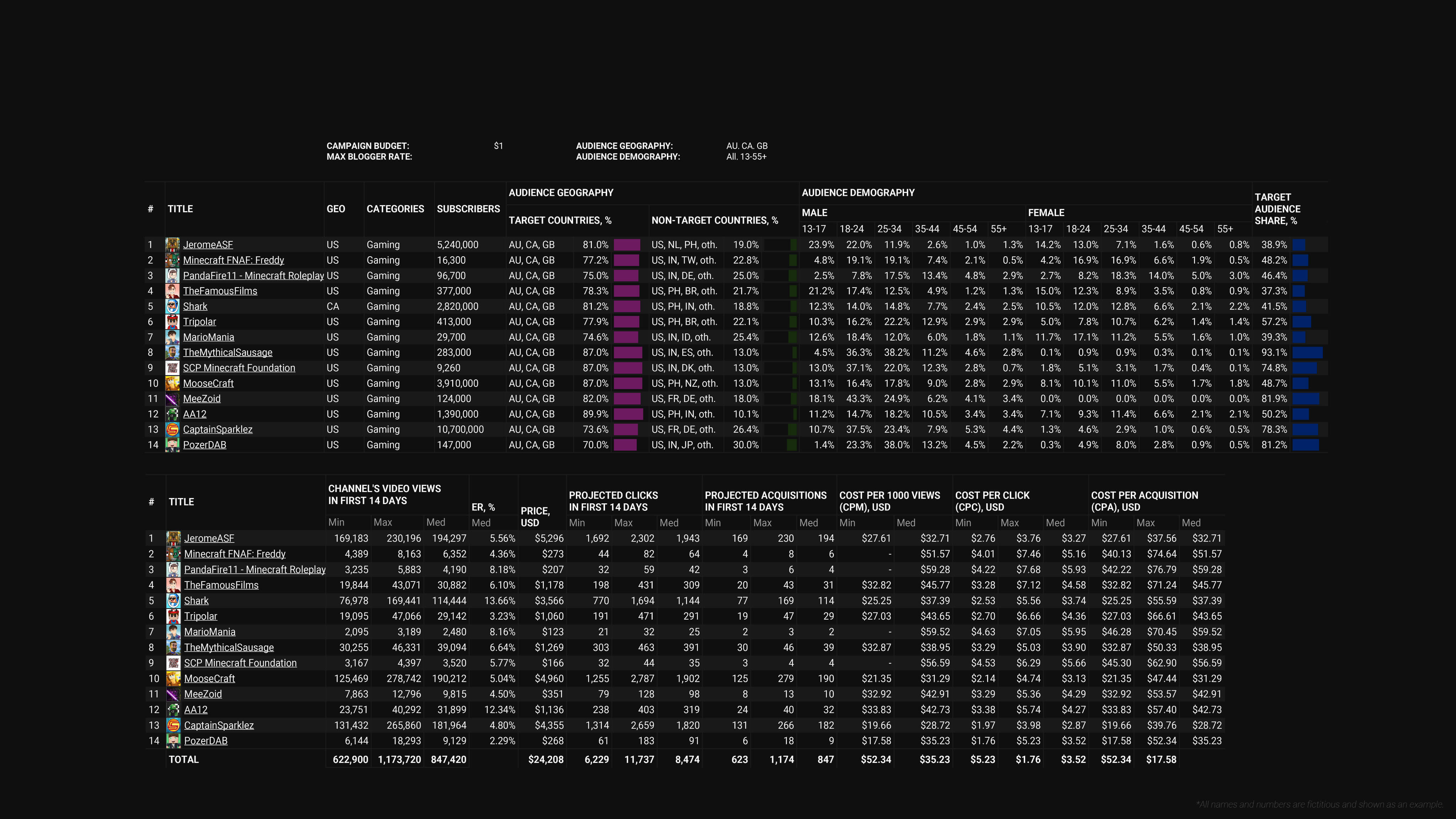
Task: Click JeromeASF channel avatar in top table
Action: click(172, 245)
